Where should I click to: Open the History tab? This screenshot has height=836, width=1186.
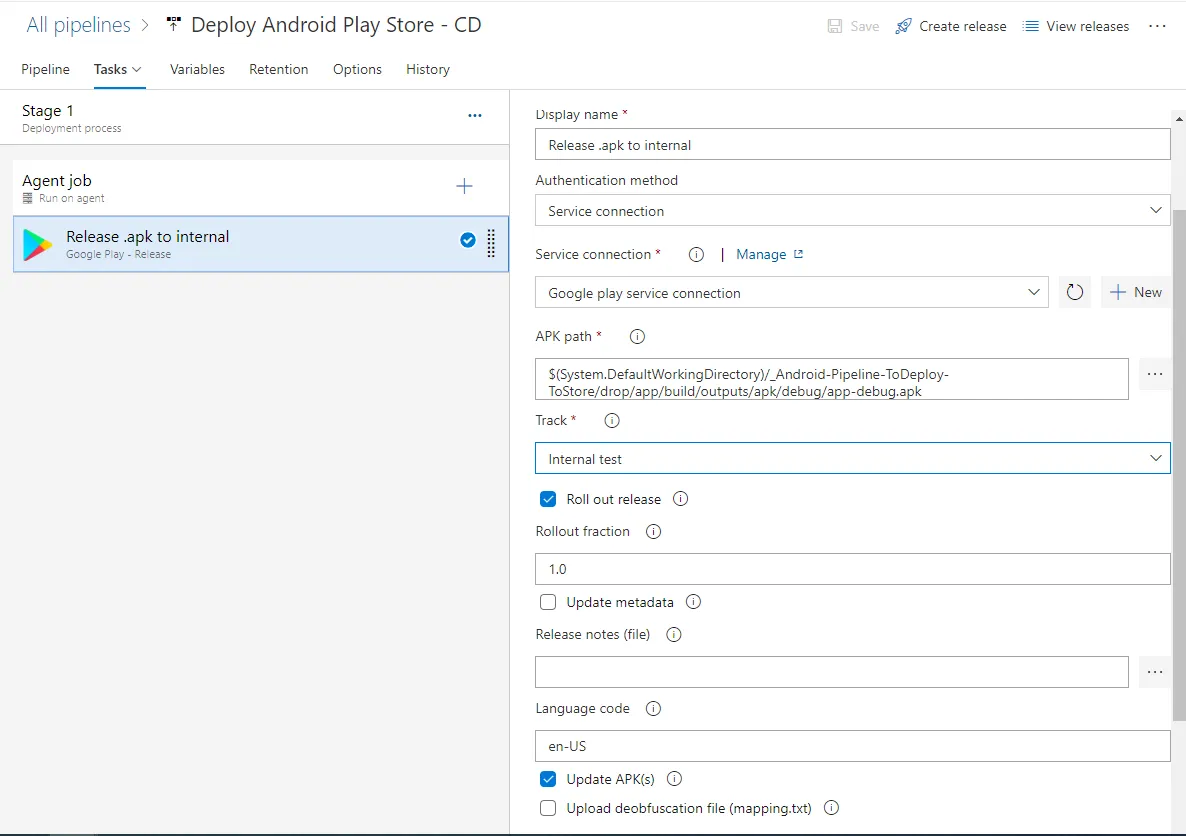(427, 69)
